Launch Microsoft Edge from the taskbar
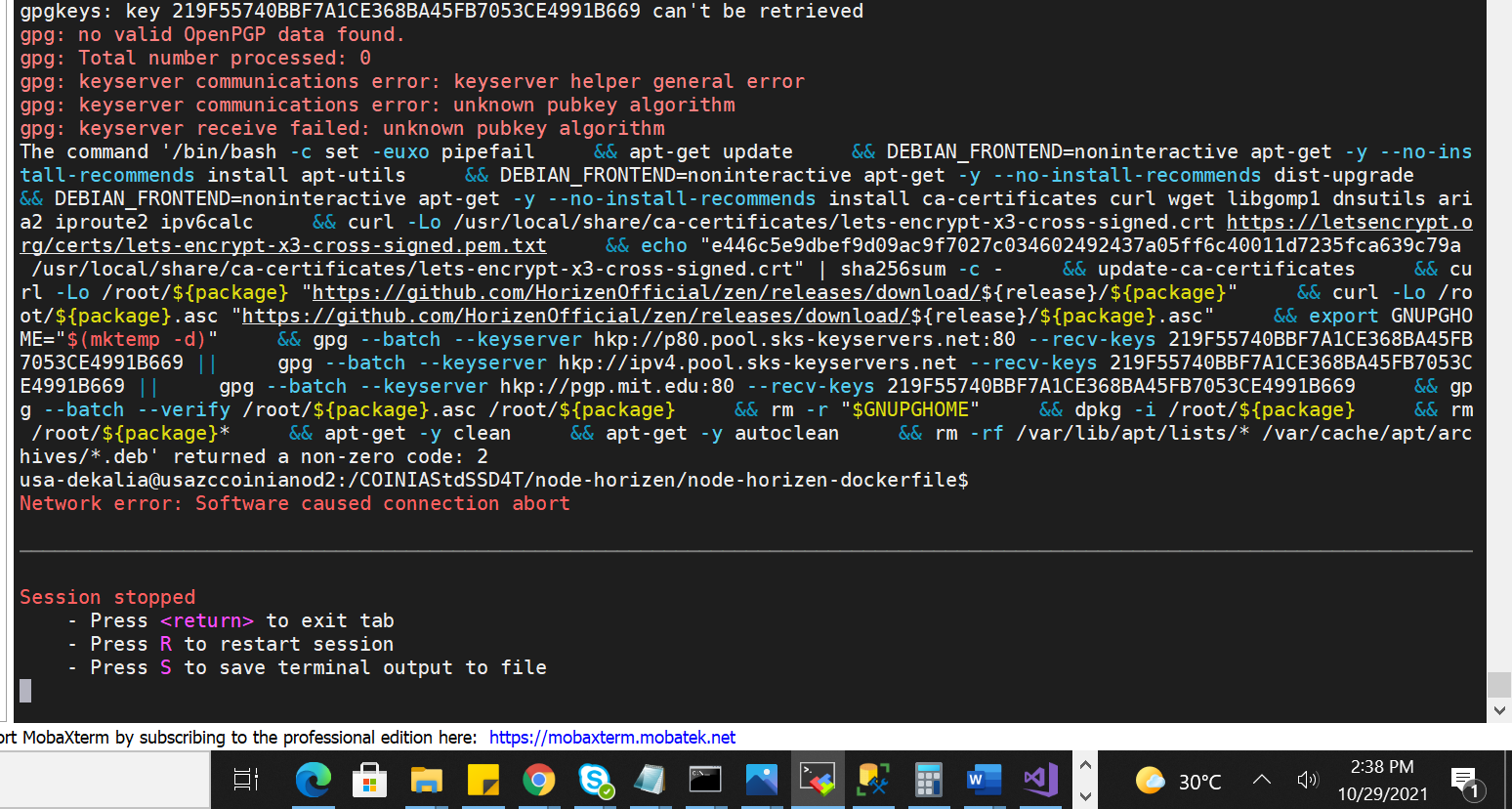Viewport: 1512px width, 809px height. click(313, 780)
